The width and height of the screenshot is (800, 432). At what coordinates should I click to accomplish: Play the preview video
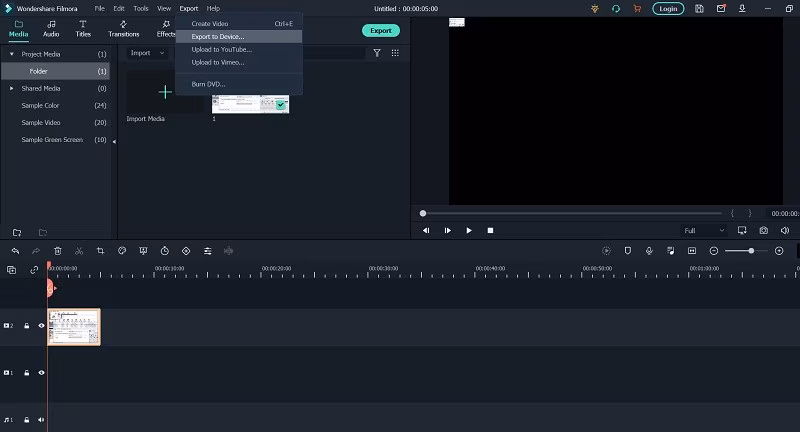[469, 231]
